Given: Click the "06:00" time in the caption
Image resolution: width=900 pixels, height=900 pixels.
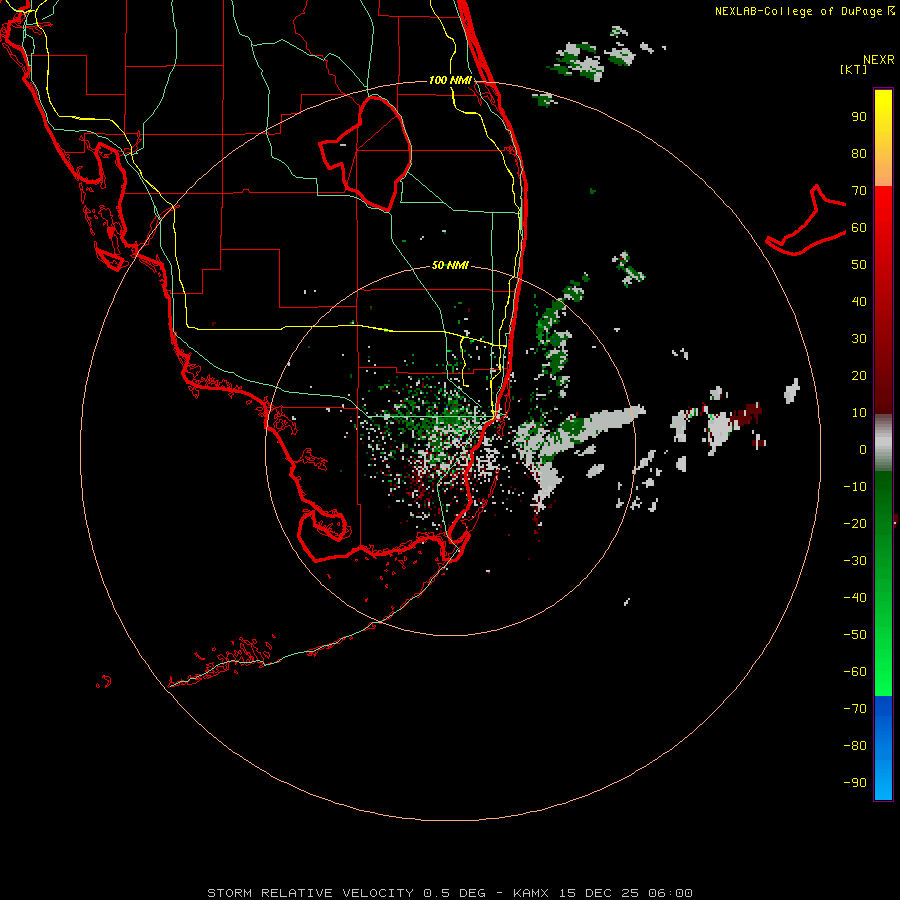Looking at the screenshot, I should (x=670, y=893).
